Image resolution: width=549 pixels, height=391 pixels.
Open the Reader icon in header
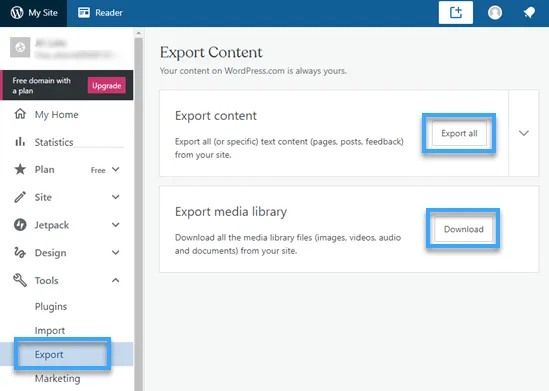pyautogui.click(x=84, y=13)
